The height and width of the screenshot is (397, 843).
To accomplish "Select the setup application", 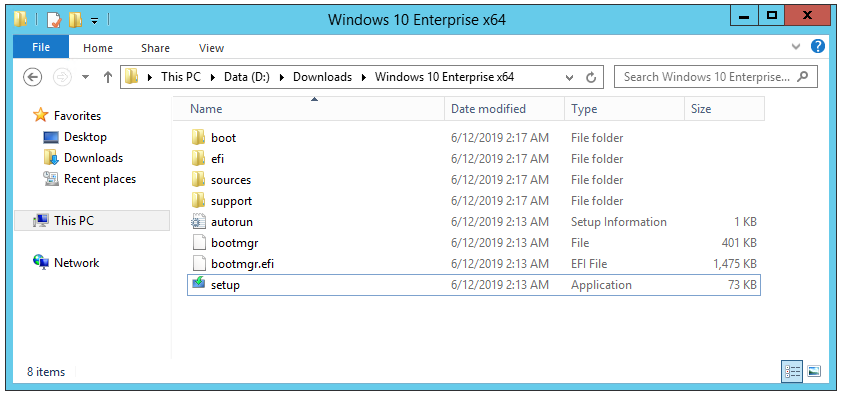I will (x=474, y=285).
